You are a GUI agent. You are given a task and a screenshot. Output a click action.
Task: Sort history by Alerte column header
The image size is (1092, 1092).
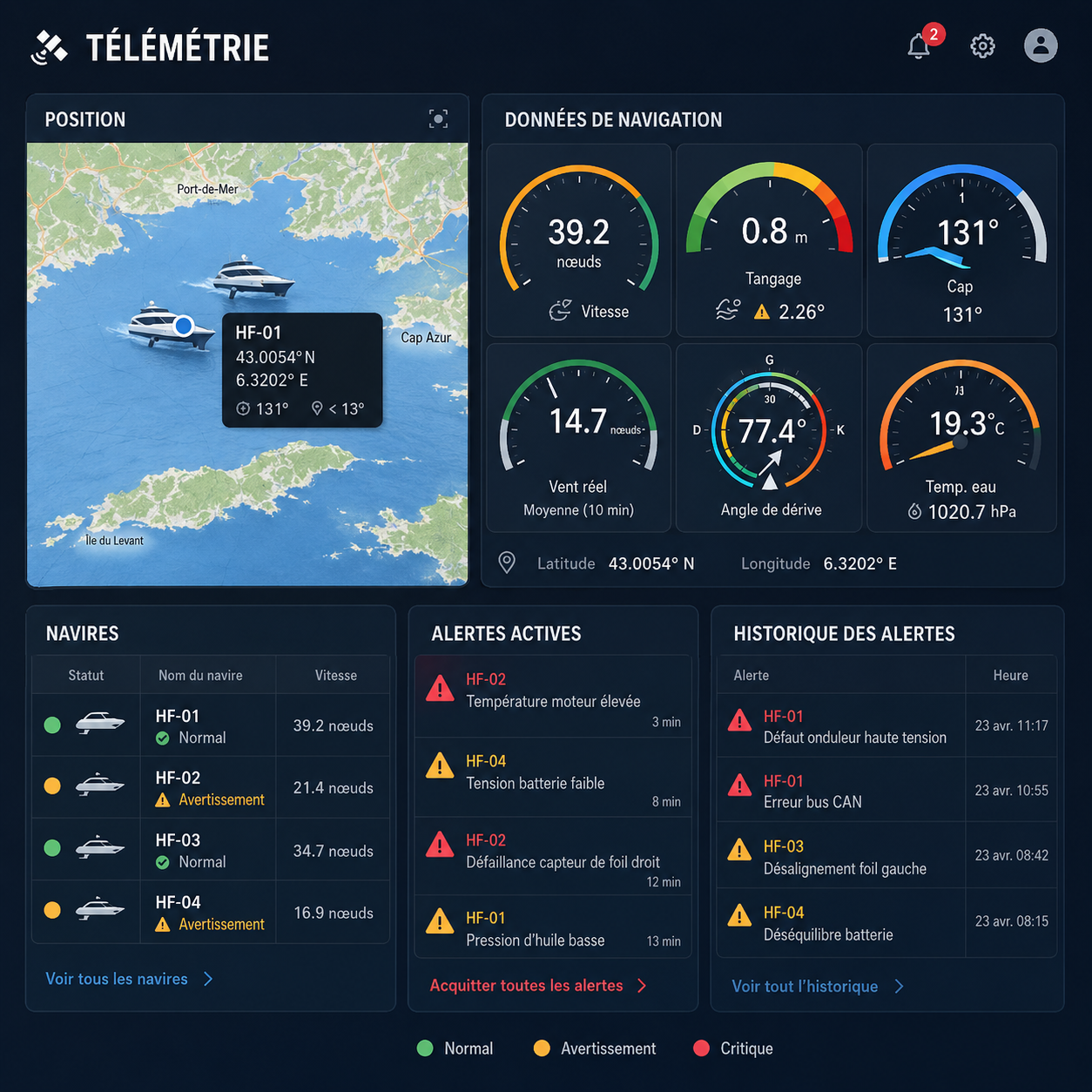coord(752,676)
